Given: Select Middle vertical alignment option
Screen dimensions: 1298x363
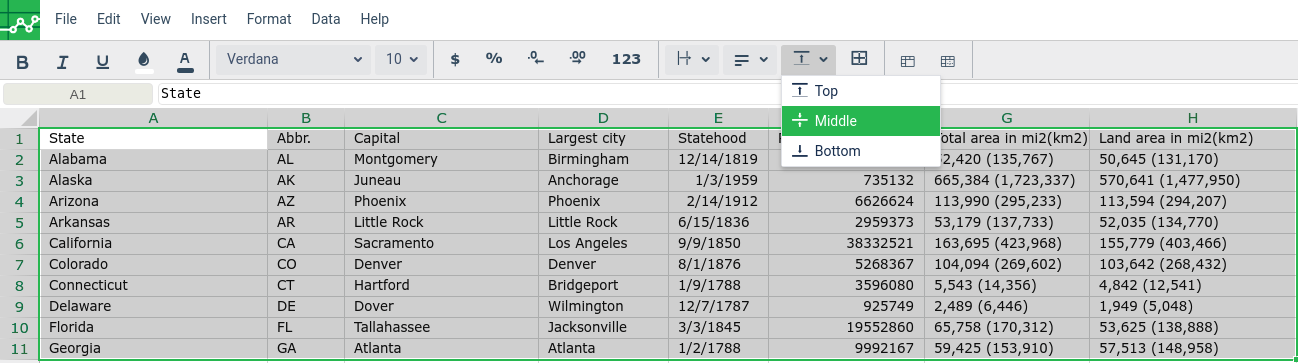Looking at the screenshot, I should (x=861, y=121).
